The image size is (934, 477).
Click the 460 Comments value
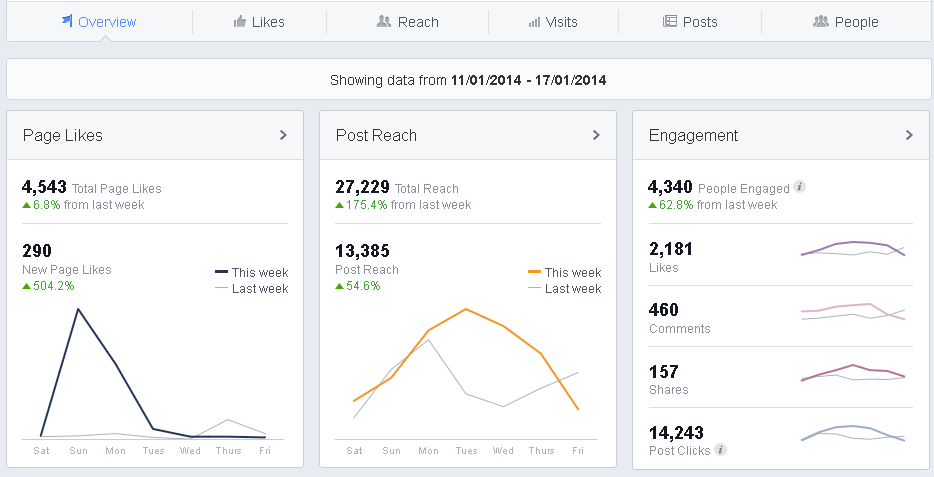(664, 310)
